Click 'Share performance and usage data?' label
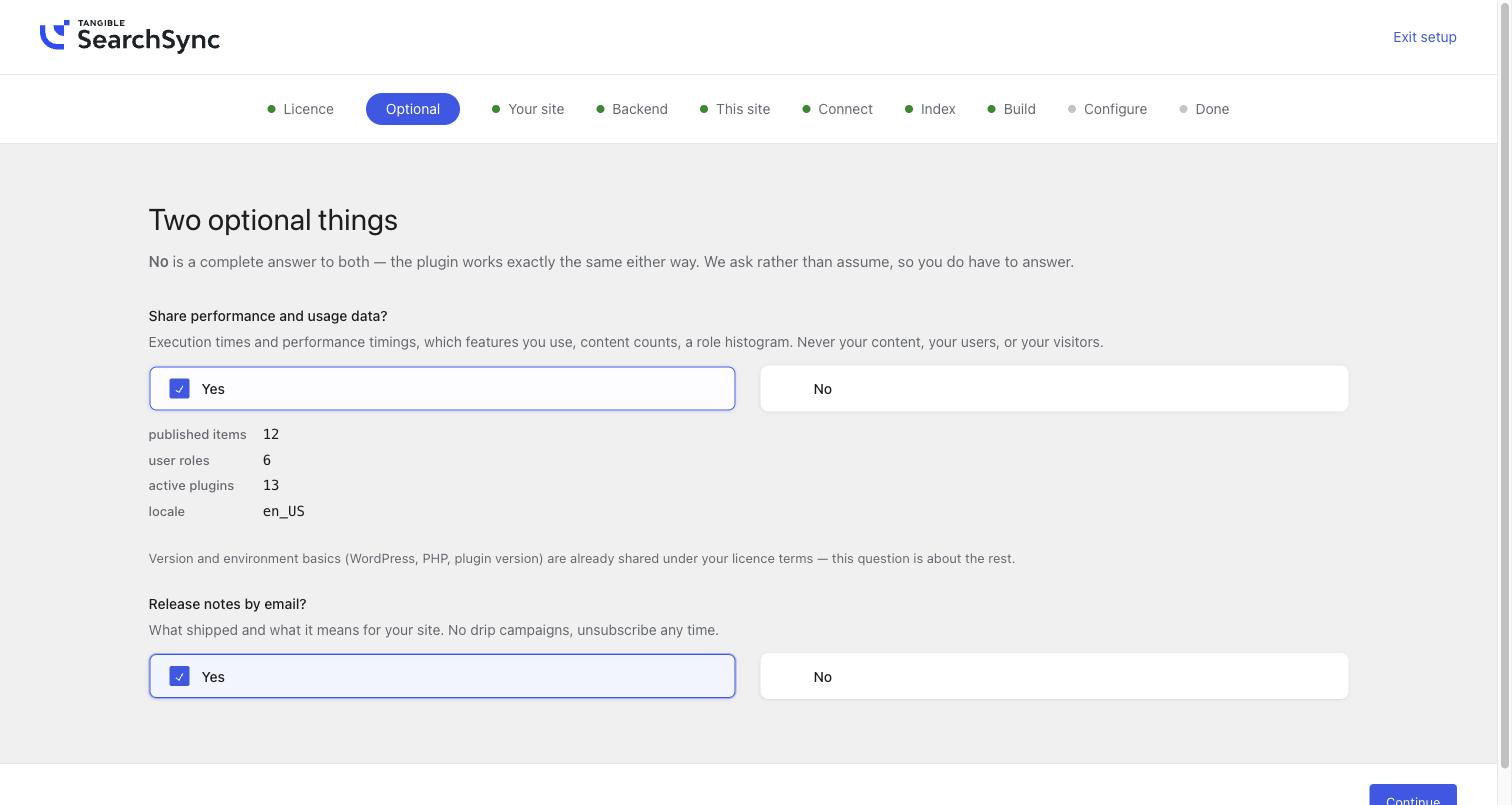Image resolution: width=1512 pixels, height=805 pixels. (268, 316)
